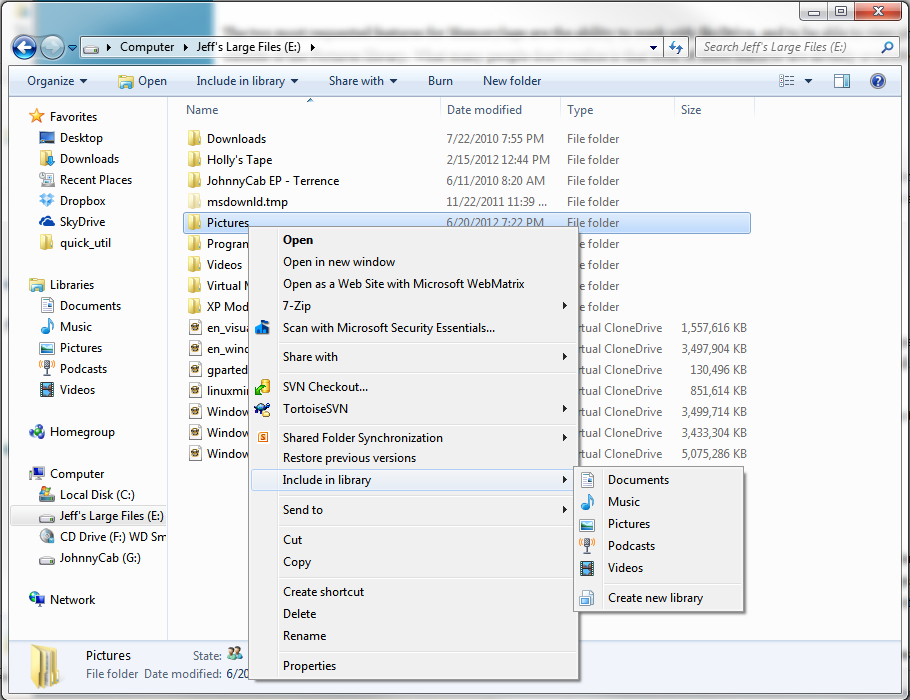This screenshot has height=700, width=910.
Task: Select CD Drive (F:) in sidebar
Action: click(102, 537)
